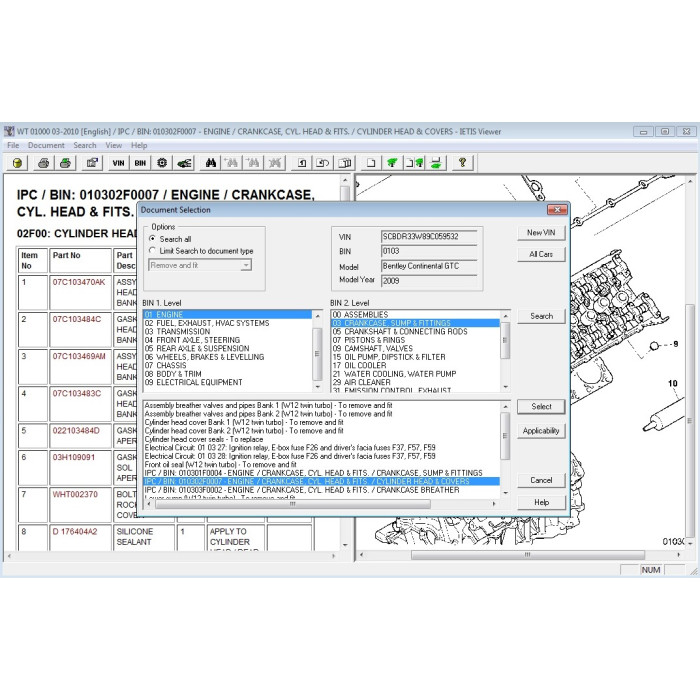Select Front oil seal (W12 twin turbo) document
Image resolution: width=700 pixels, height=700 pixels.
click(x=321, y=465)
